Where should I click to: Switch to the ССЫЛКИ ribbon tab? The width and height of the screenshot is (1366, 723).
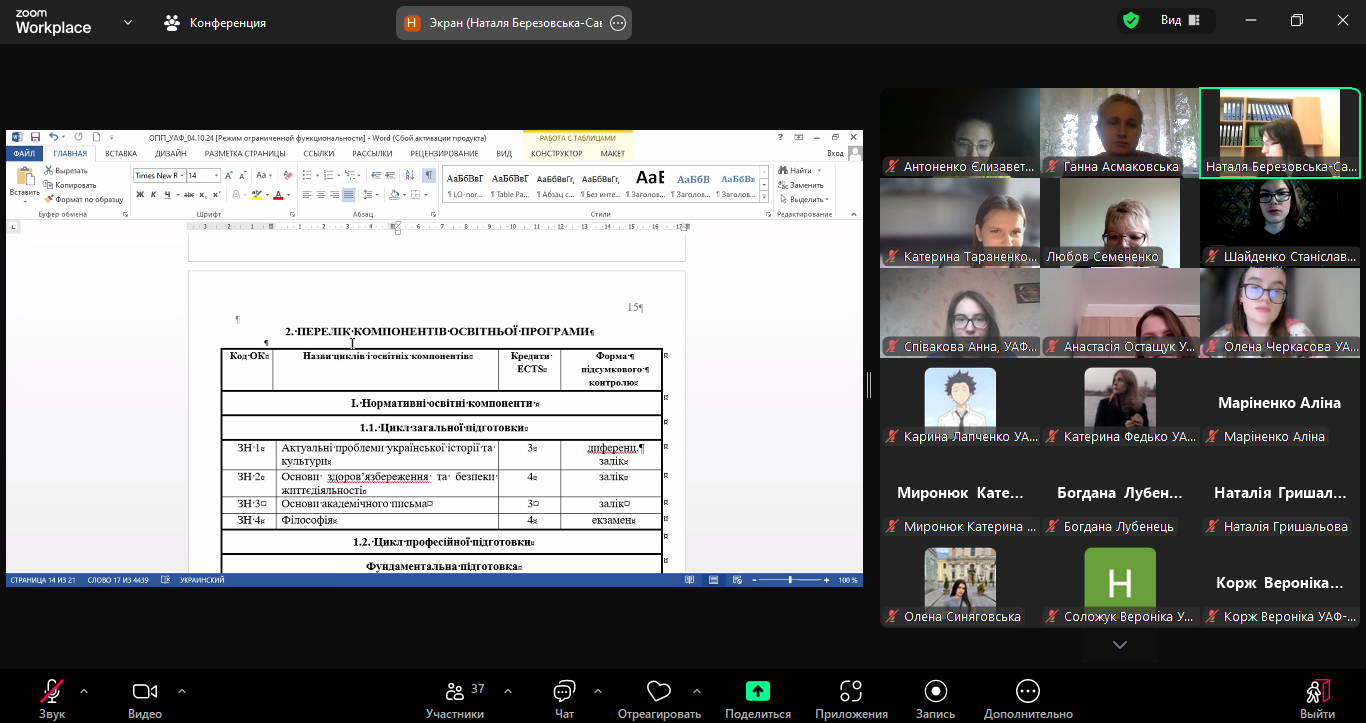[319, 154]
